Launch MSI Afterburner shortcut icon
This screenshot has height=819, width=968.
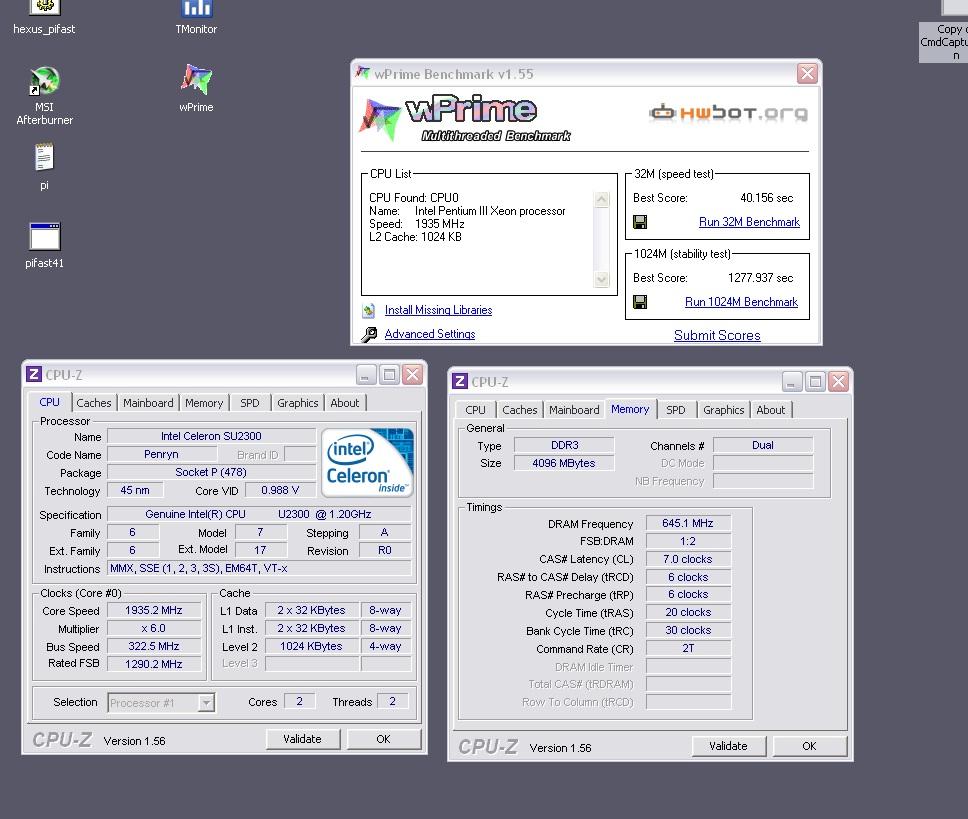tap(44, 81)
